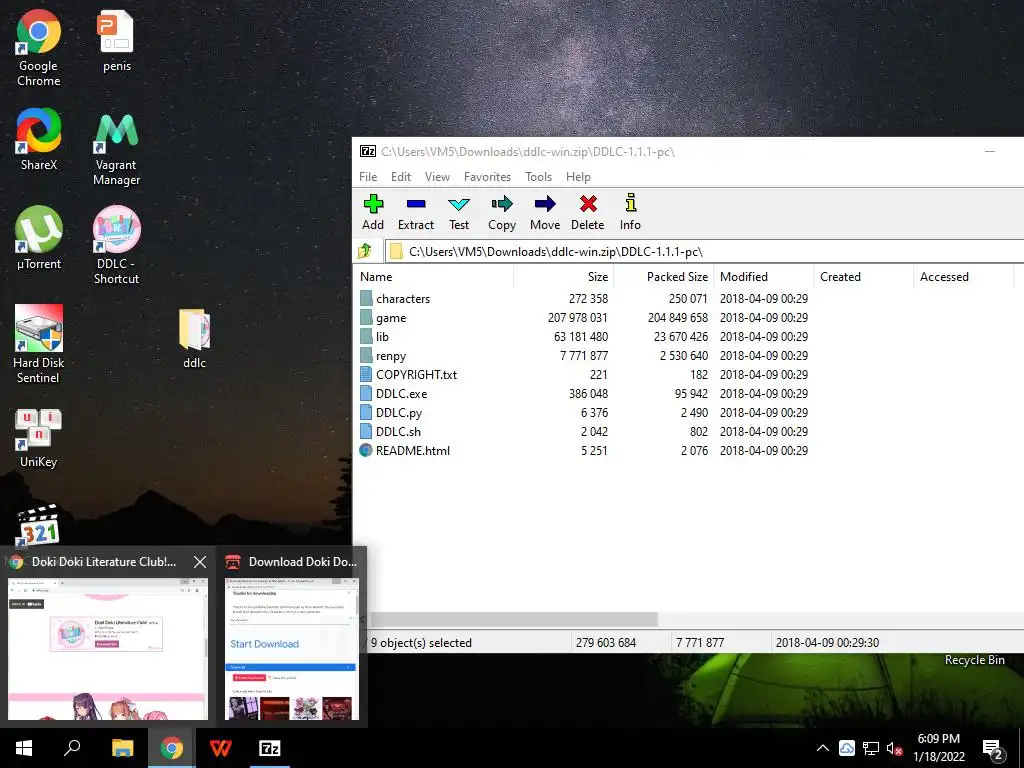
Task: Click the 7-Zip taskbar icon
Action: click(270, 748)
